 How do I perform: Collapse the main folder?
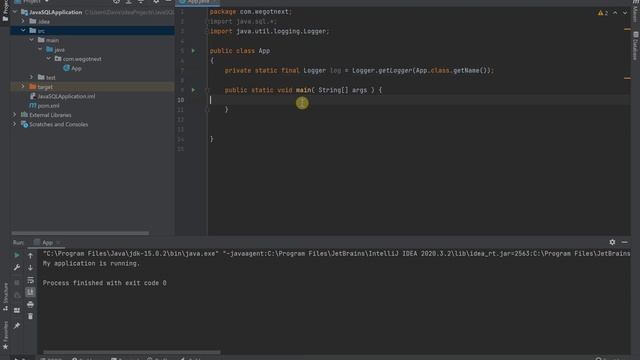(x=32, y=40)
